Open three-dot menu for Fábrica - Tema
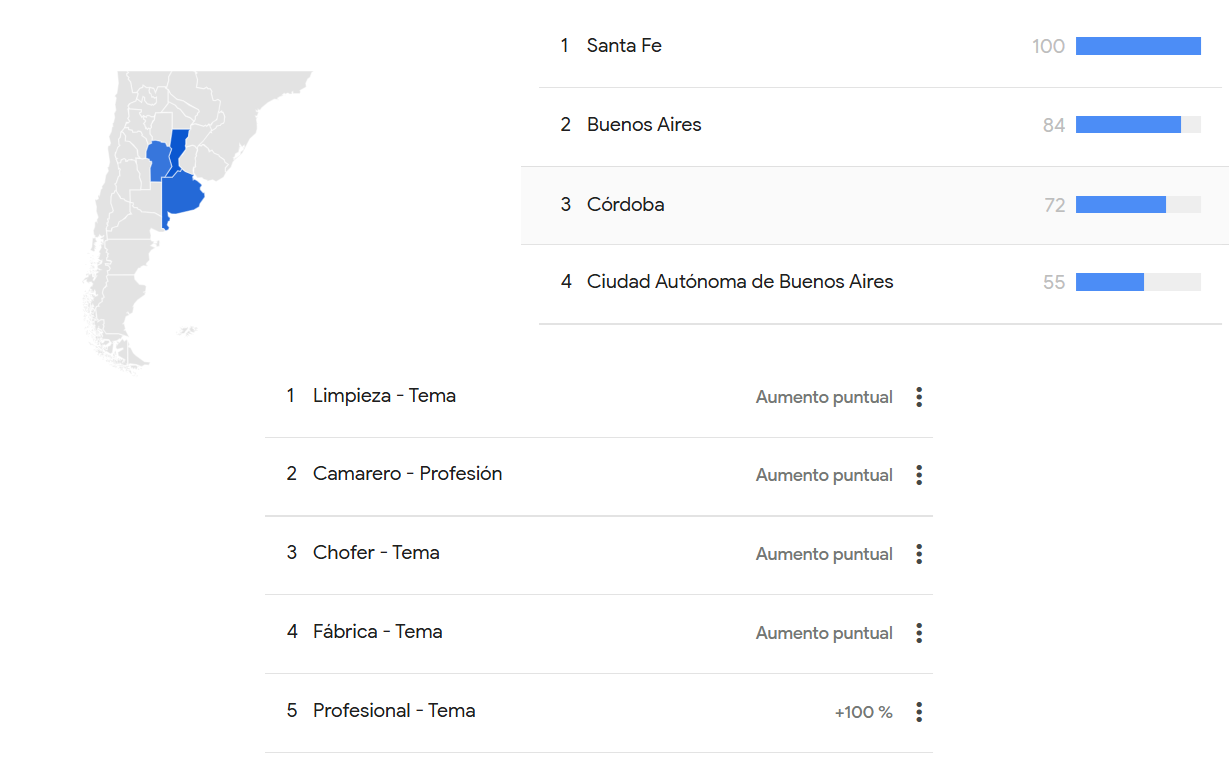1229x758 pixels. pyautogui.click(x=919, y=633)
